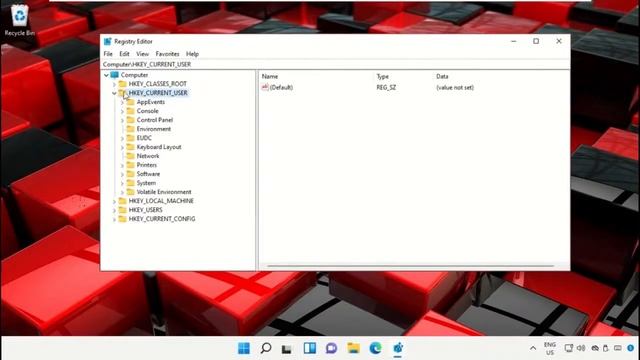
Task: Click the Volatile Environment folder icon
Action: tap(131, 192)
